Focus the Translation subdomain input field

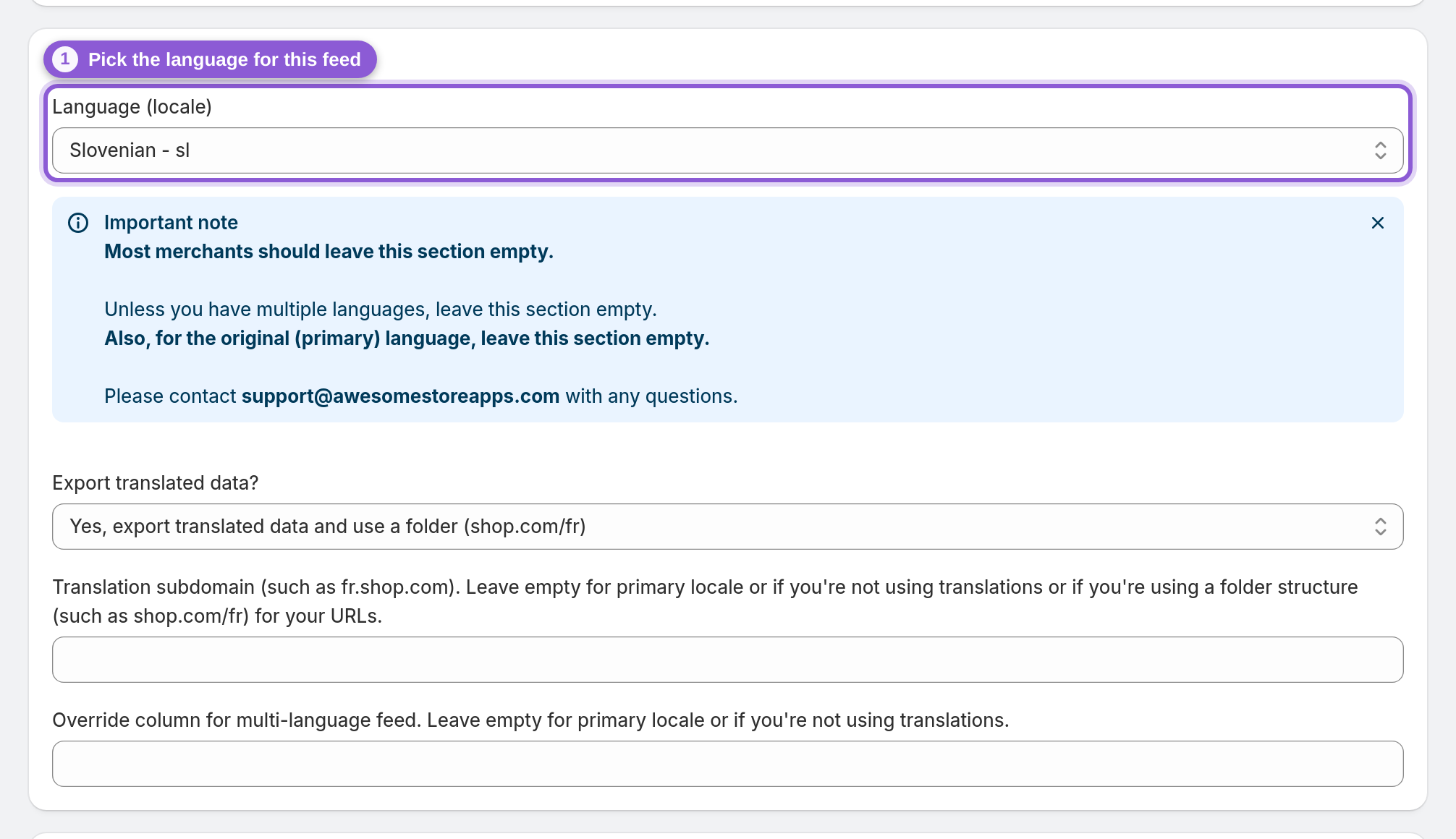[x=727, y=660]
